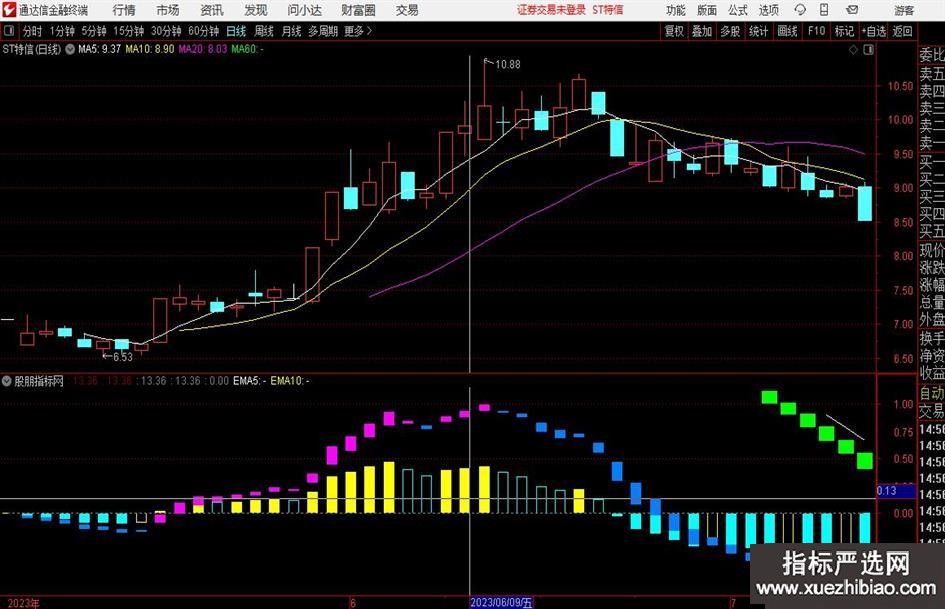Click the customer service headset icon

(800, 10)
